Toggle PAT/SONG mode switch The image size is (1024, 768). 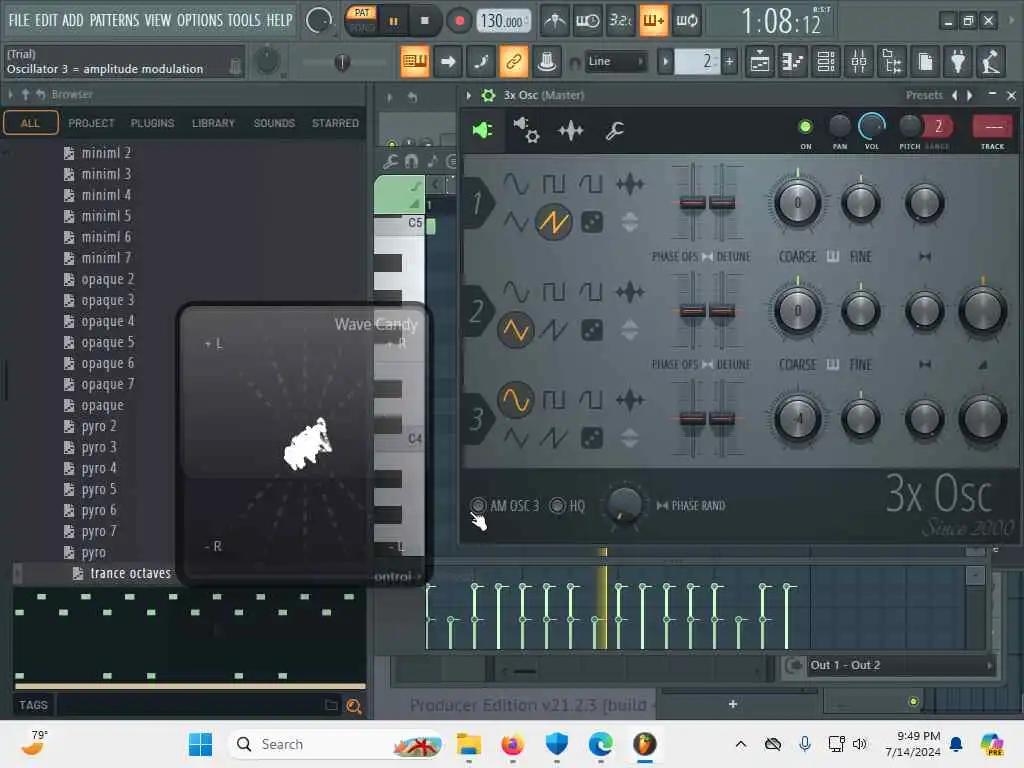click(362, 20)
